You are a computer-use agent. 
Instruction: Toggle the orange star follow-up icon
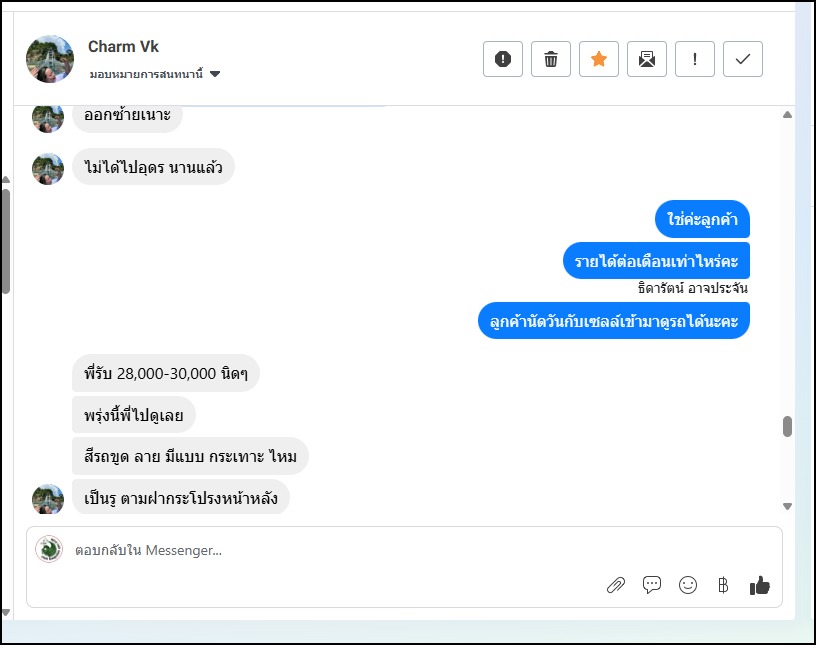point(598,59)
